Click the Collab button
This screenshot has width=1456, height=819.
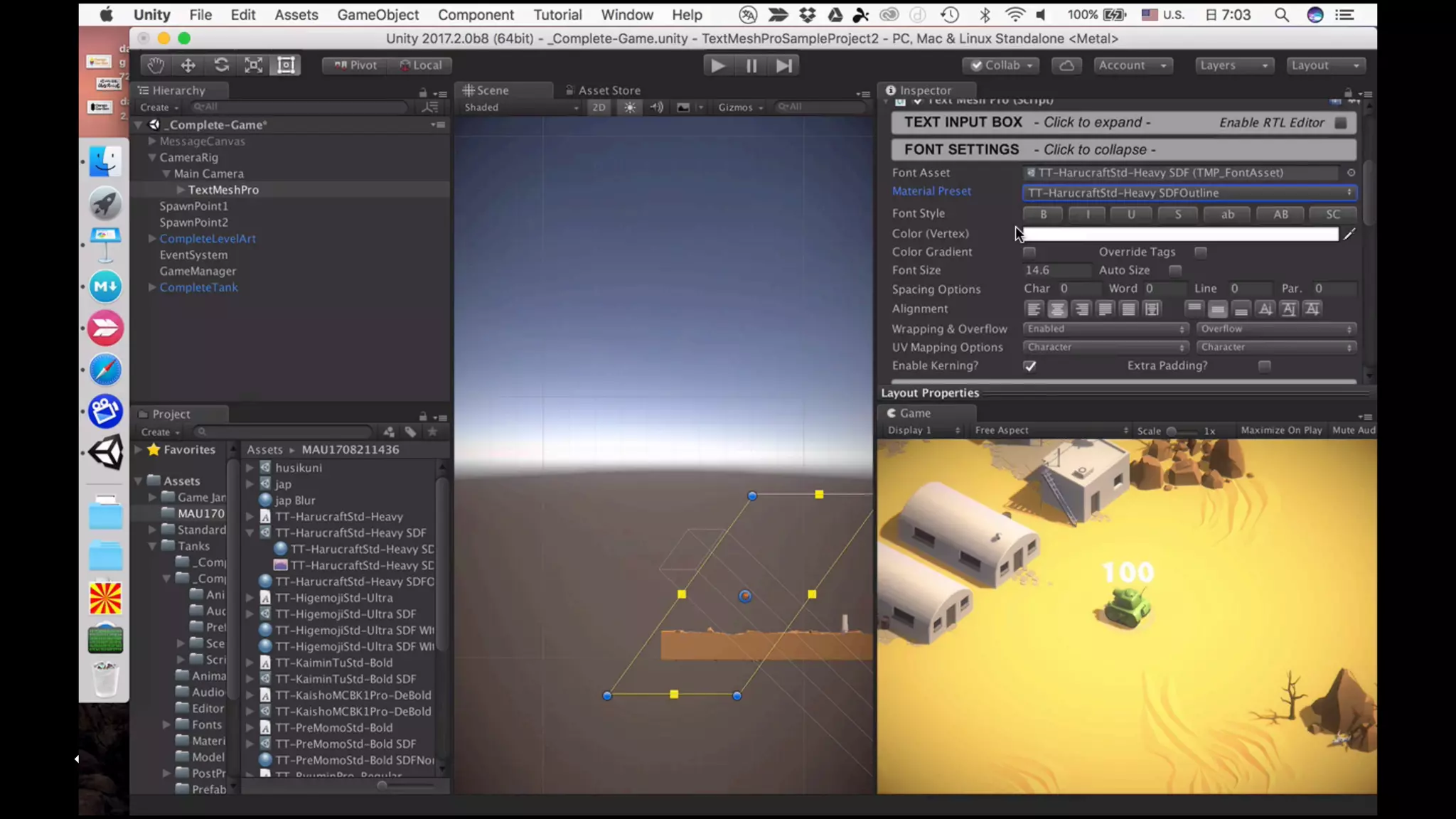click(1001, 65)
